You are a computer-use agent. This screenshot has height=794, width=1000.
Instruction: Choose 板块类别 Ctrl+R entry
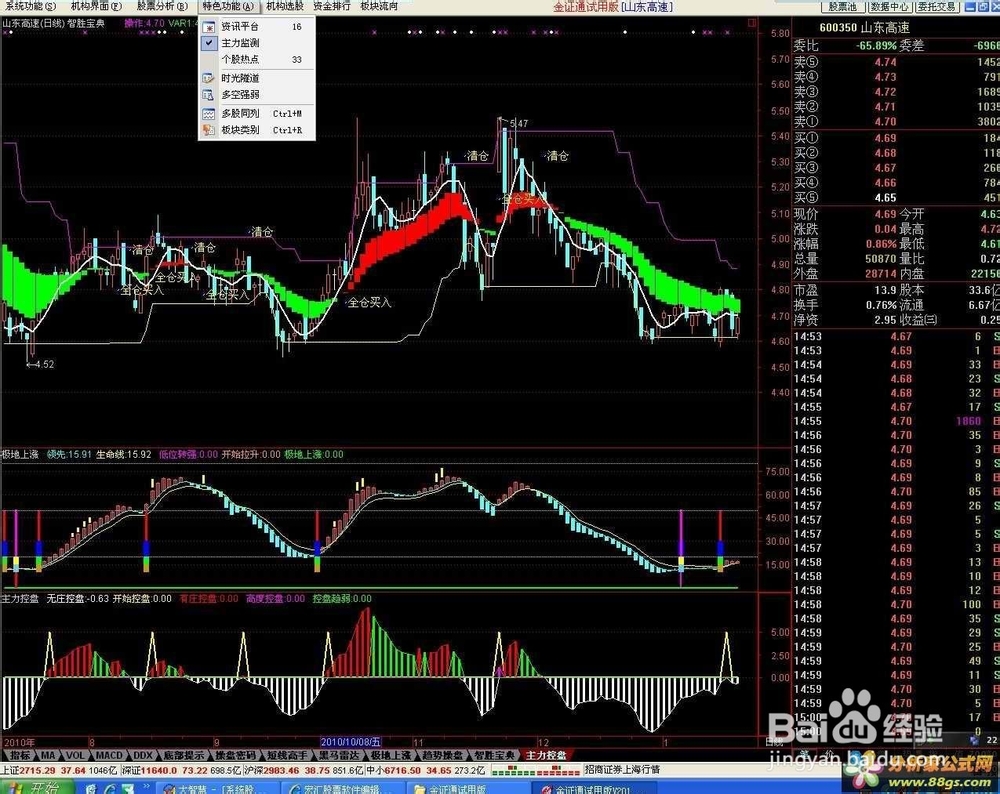pos(257,130)
